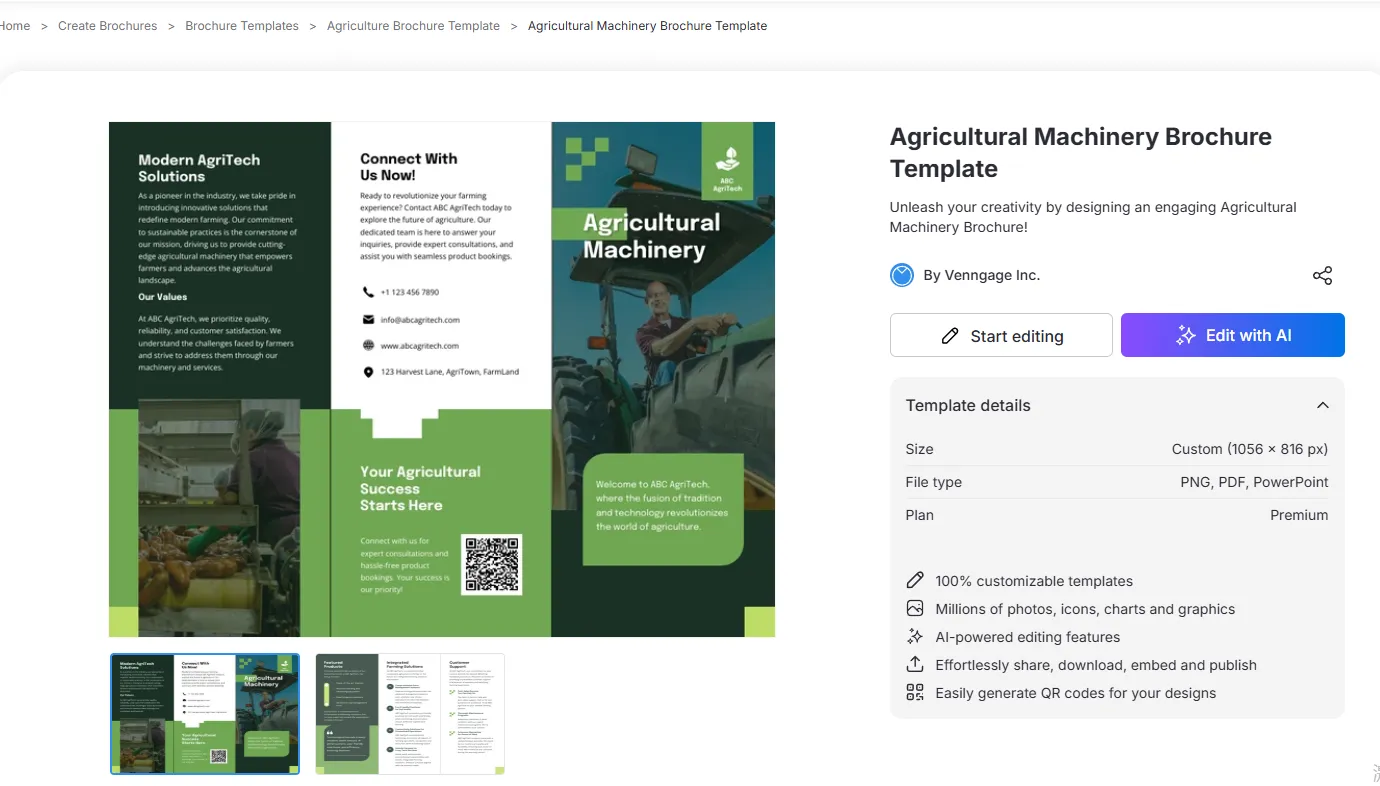Viewport: 1380px width, 786px height.
Task: Select the second brochure page thumbnail
Action: (x=410, y=714)
